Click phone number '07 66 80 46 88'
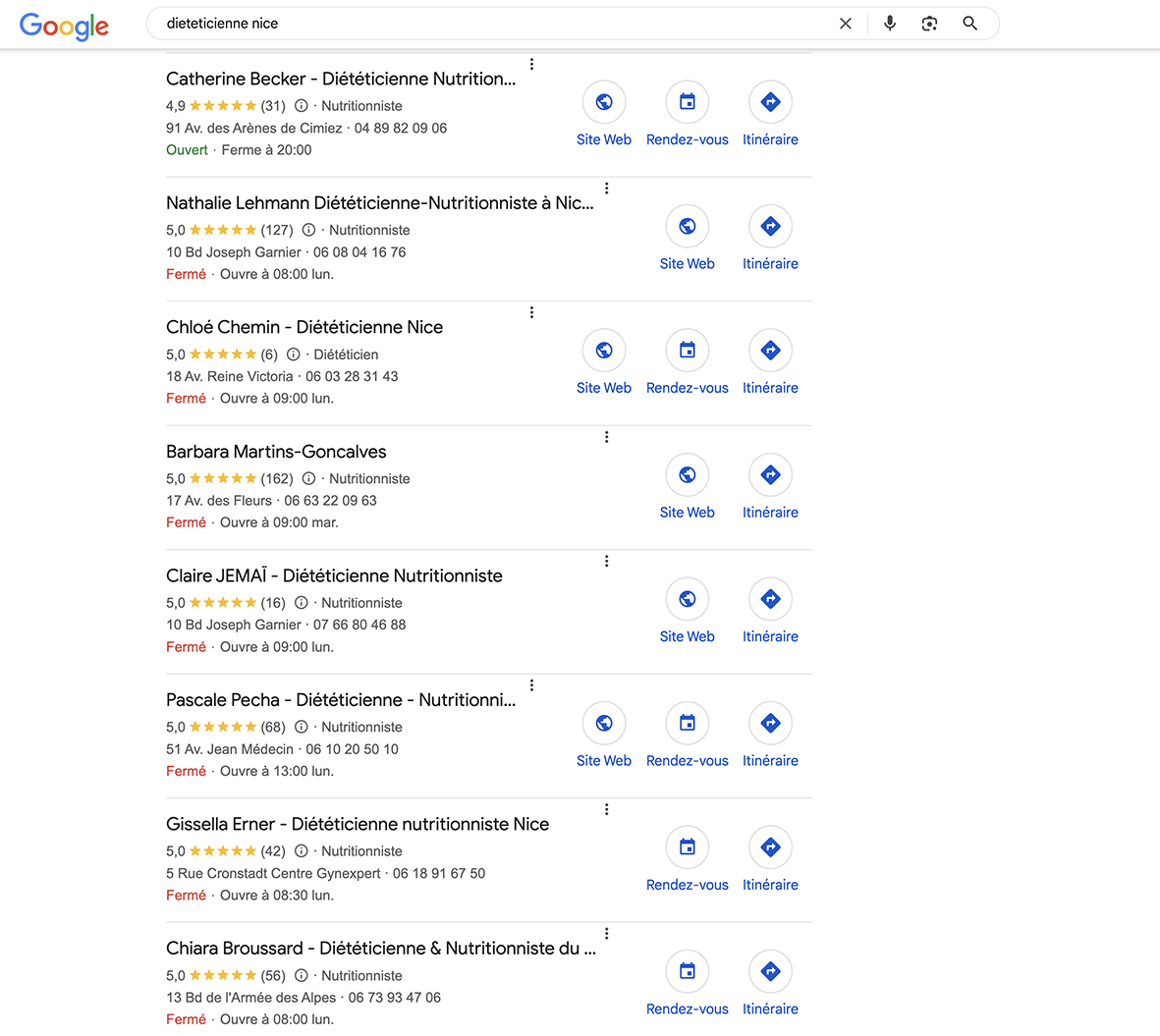The height and width of the screenshot is (1036, 1160). pyautogui.click(x=359, y=625)
